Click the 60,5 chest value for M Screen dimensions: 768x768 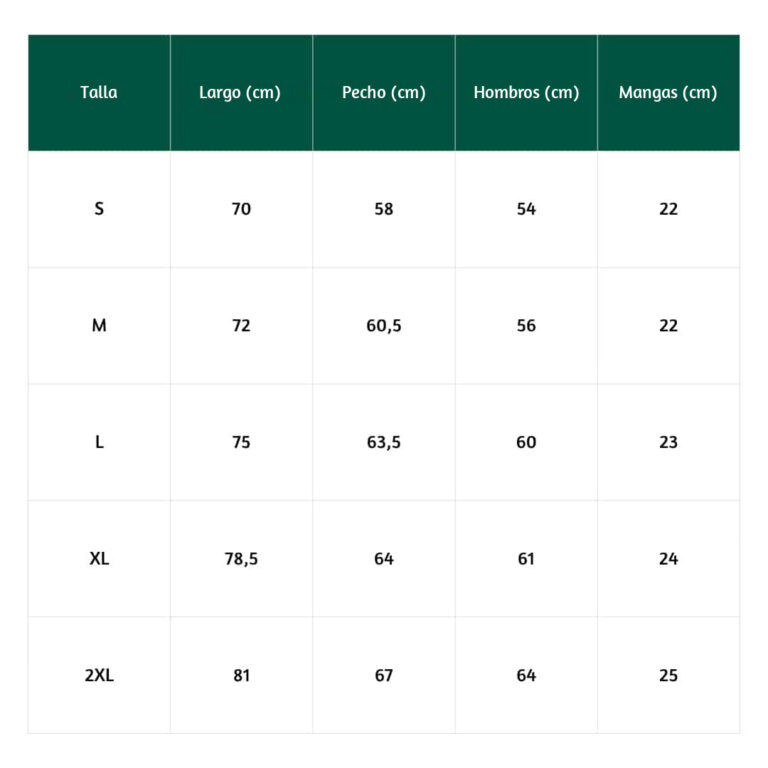384,326
